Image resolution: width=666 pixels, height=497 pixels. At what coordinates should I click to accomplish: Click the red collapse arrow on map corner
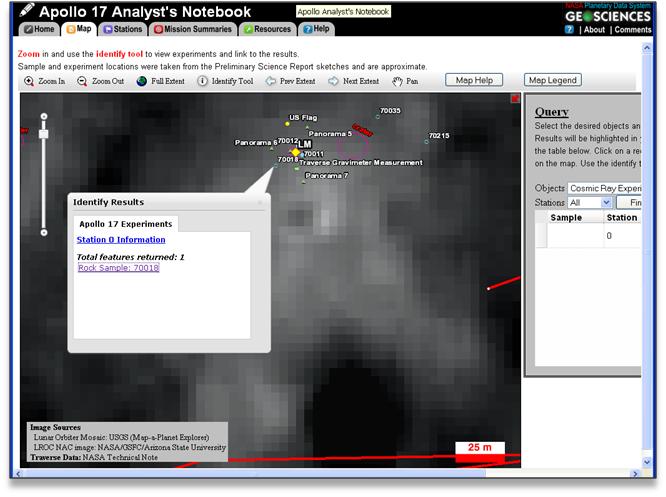[515, 99]
